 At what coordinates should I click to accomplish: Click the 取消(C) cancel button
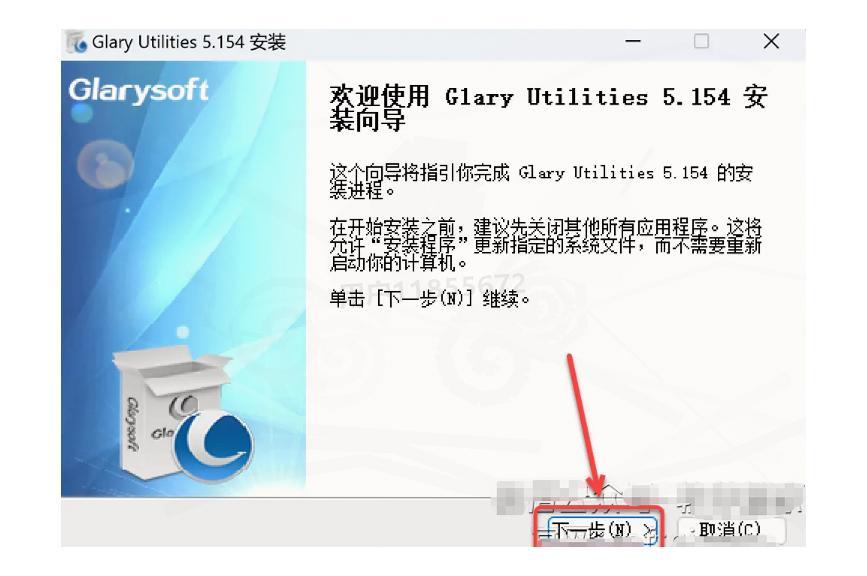pyautogui.click(x=730, y=531)
